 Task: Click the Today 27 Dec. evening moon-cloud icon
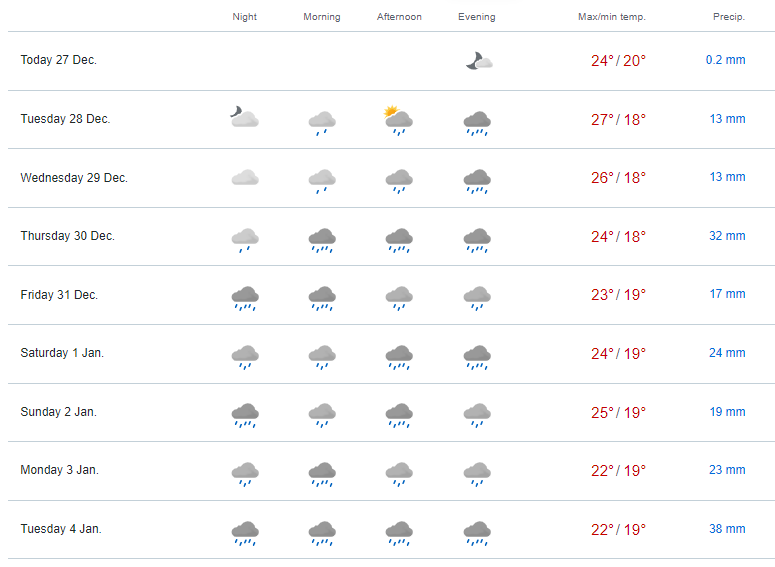point(479,61)
